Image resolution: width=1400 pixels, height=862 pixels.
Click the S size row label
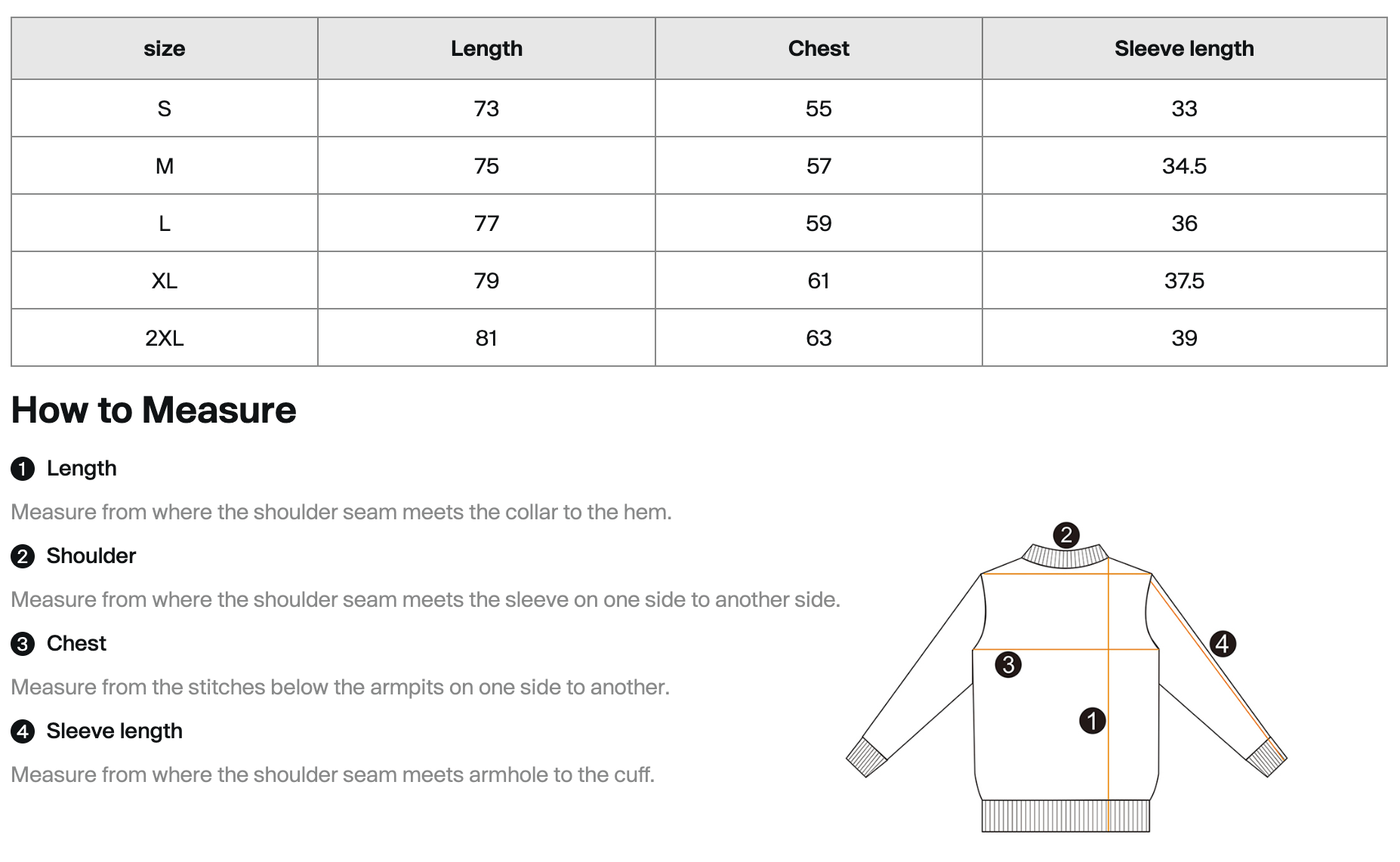pyautogui.click(x=164, y=109)
